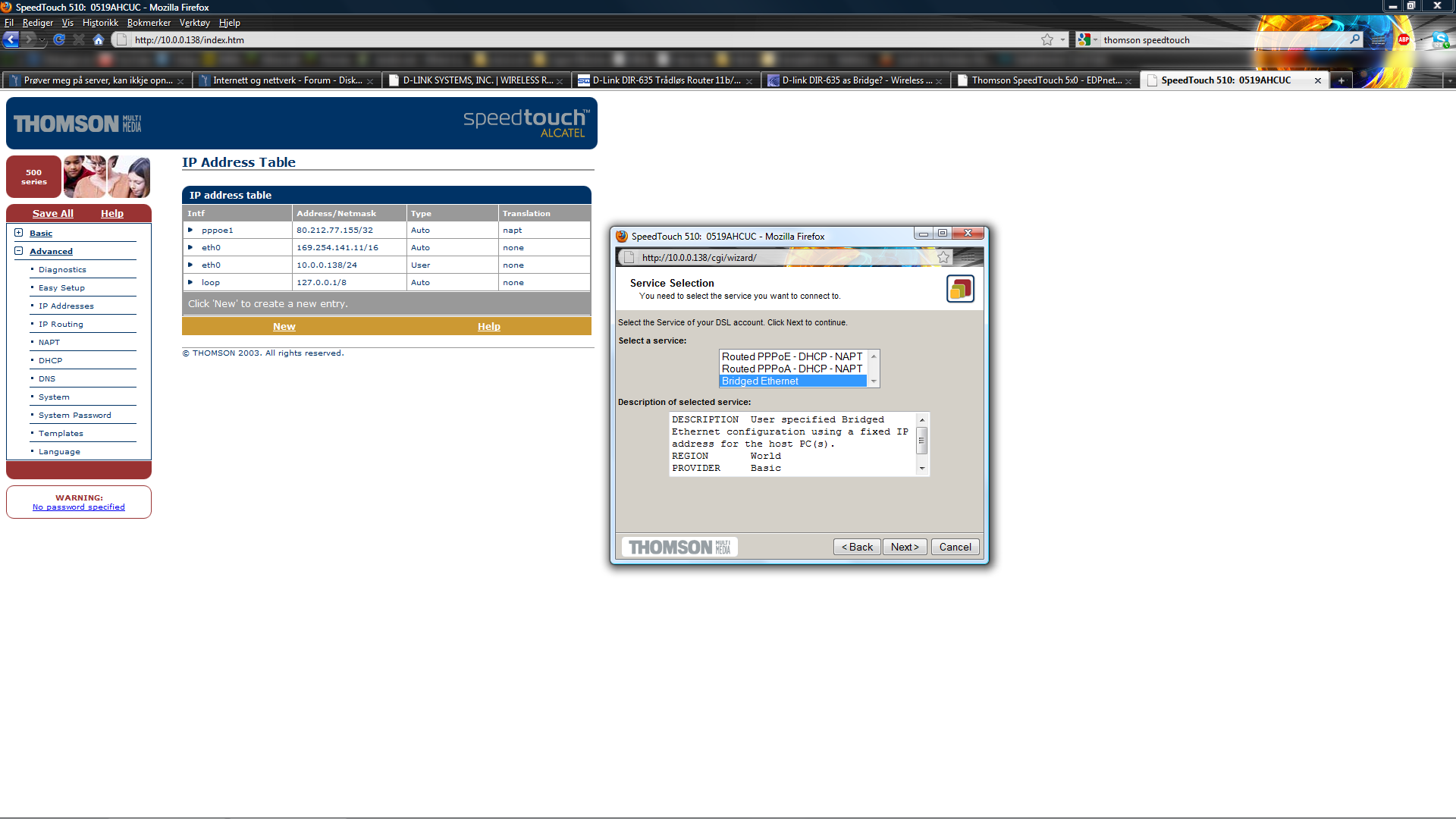
Task: Close the active SpeedTouch 510 tab
Action: tap(1318, 80)
